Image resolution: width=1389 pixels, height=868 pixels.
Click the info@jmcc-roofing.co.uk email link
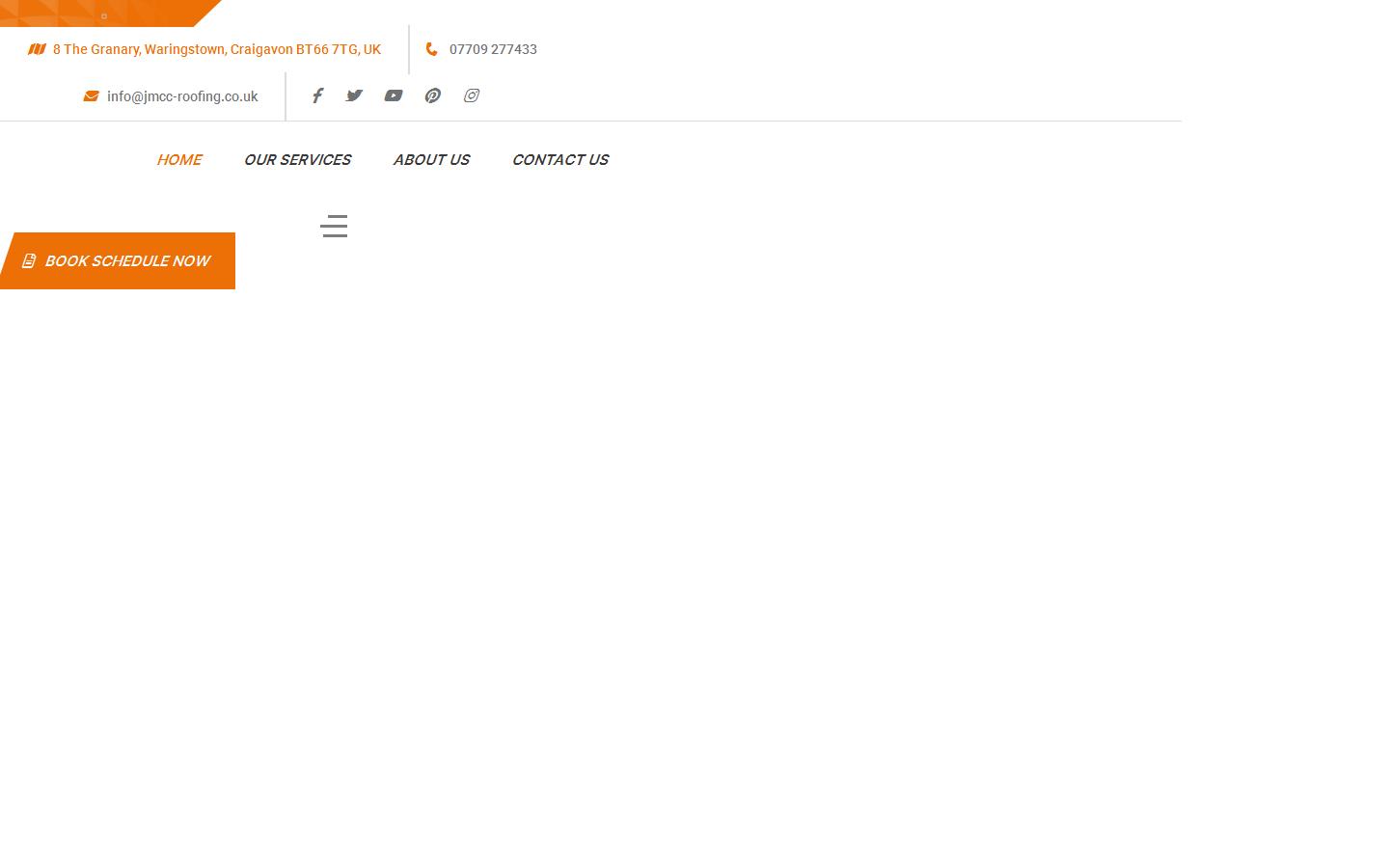(x=182, y=96)
